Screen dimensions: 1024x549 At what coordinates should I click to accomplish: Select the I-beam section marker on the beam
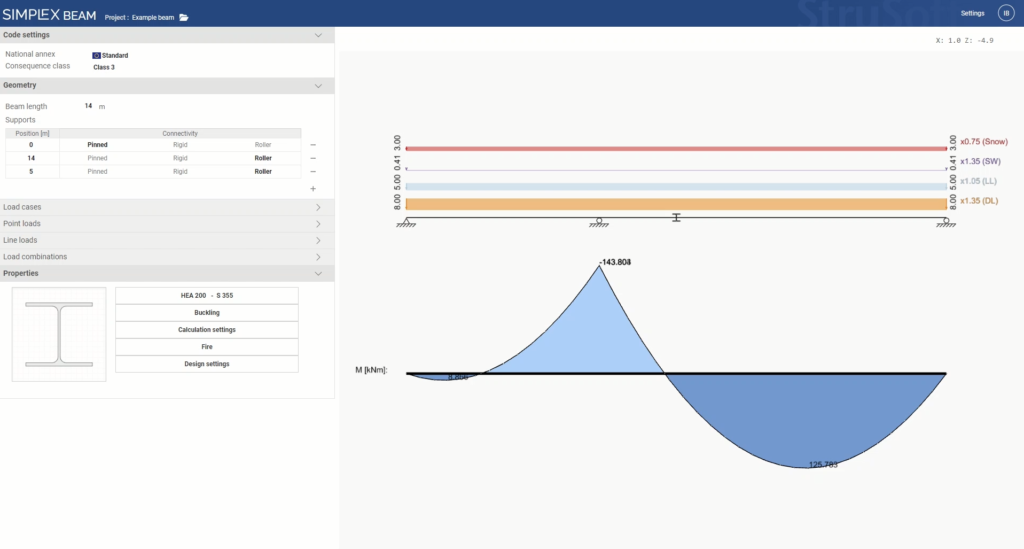(x=676, y=217)
